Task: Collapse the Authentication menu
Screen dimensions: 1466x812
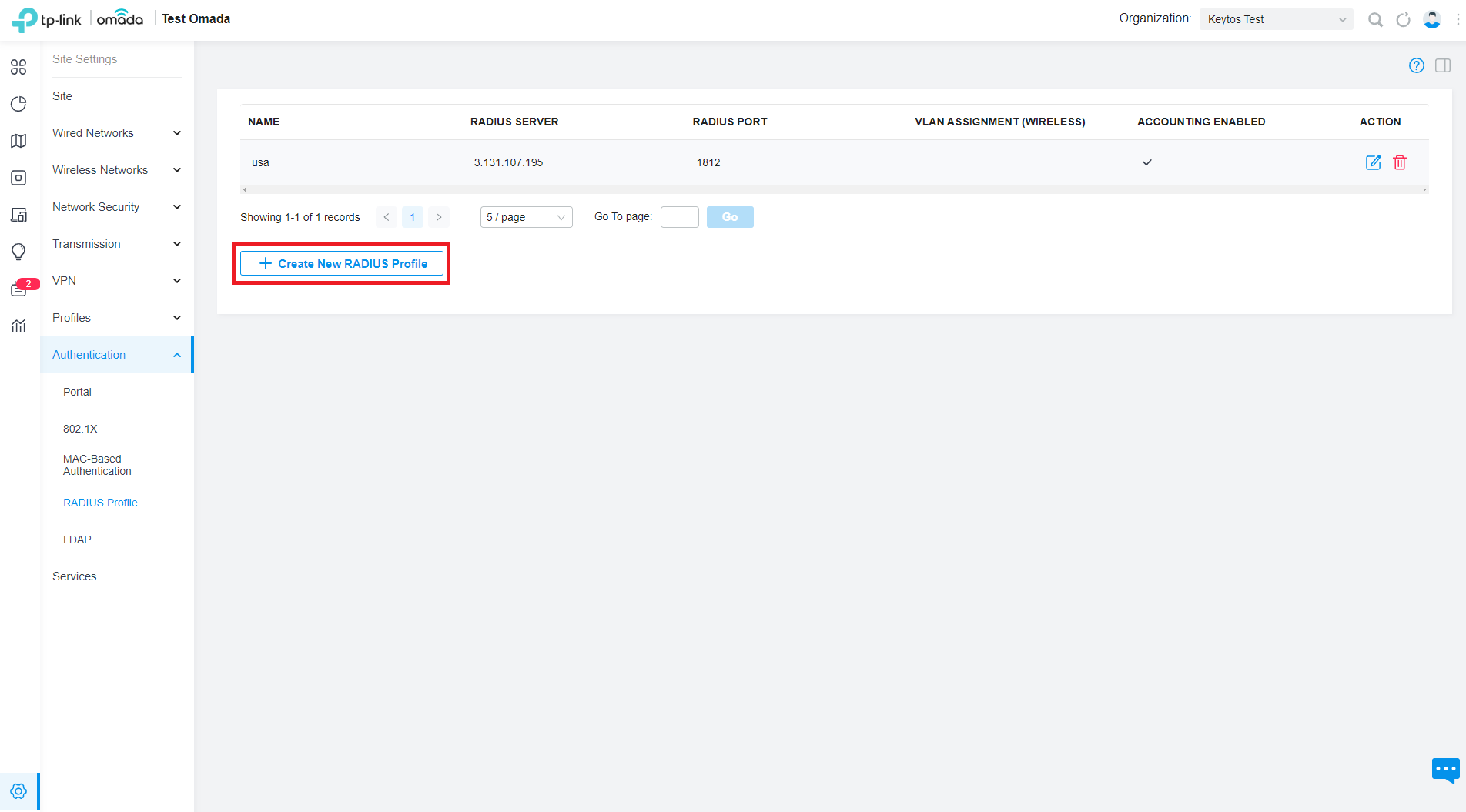Action: 116,355
